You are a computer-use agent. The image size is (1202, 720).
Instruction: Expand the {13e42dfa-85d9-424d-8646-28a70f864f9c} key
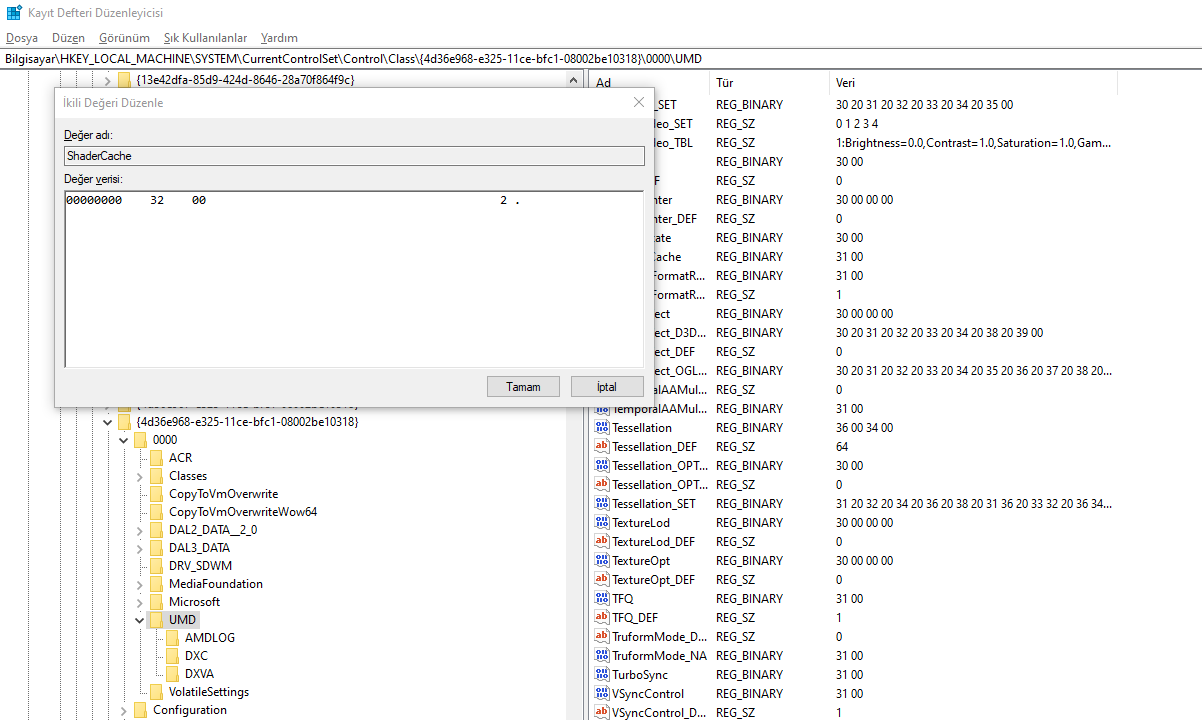click(x=108, y=80)
